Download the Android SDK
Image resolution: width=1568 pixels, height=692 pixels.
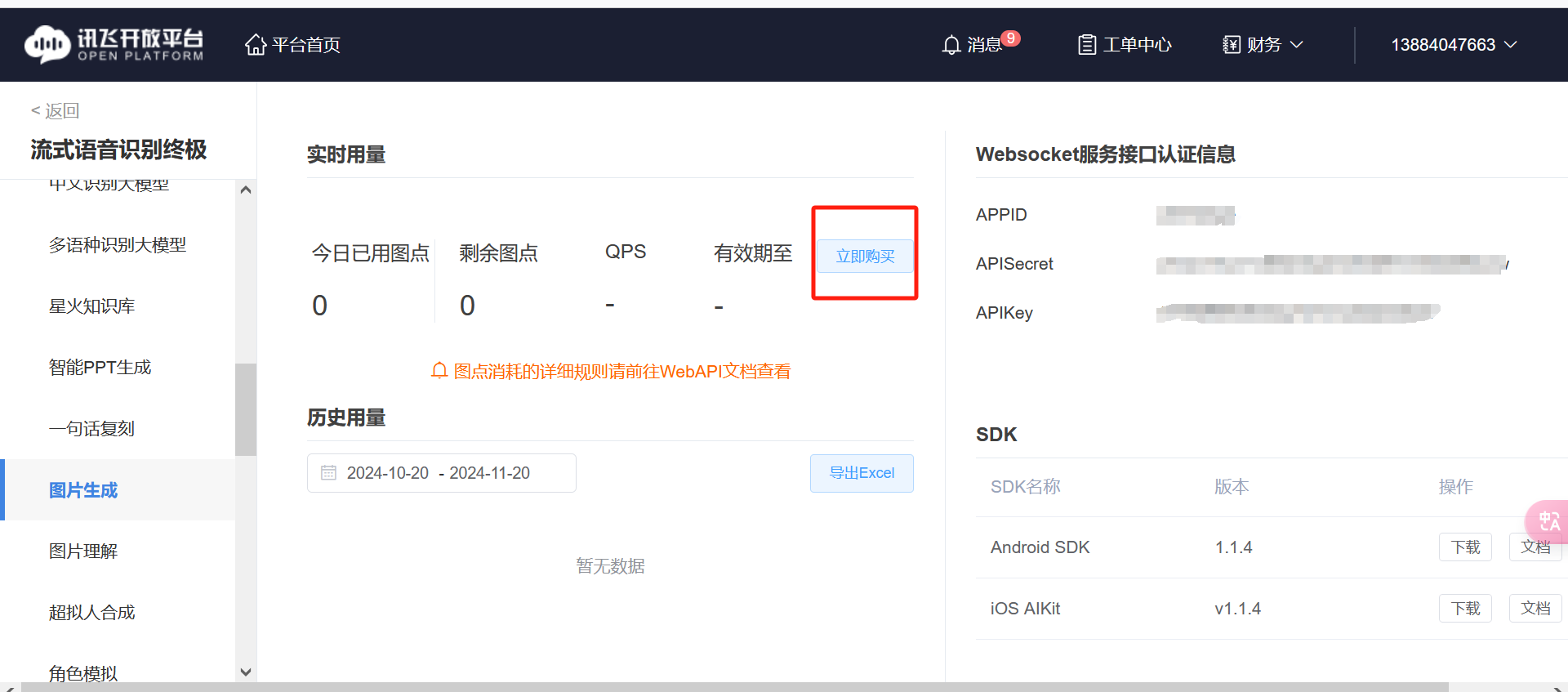[x=1465, y=547]
